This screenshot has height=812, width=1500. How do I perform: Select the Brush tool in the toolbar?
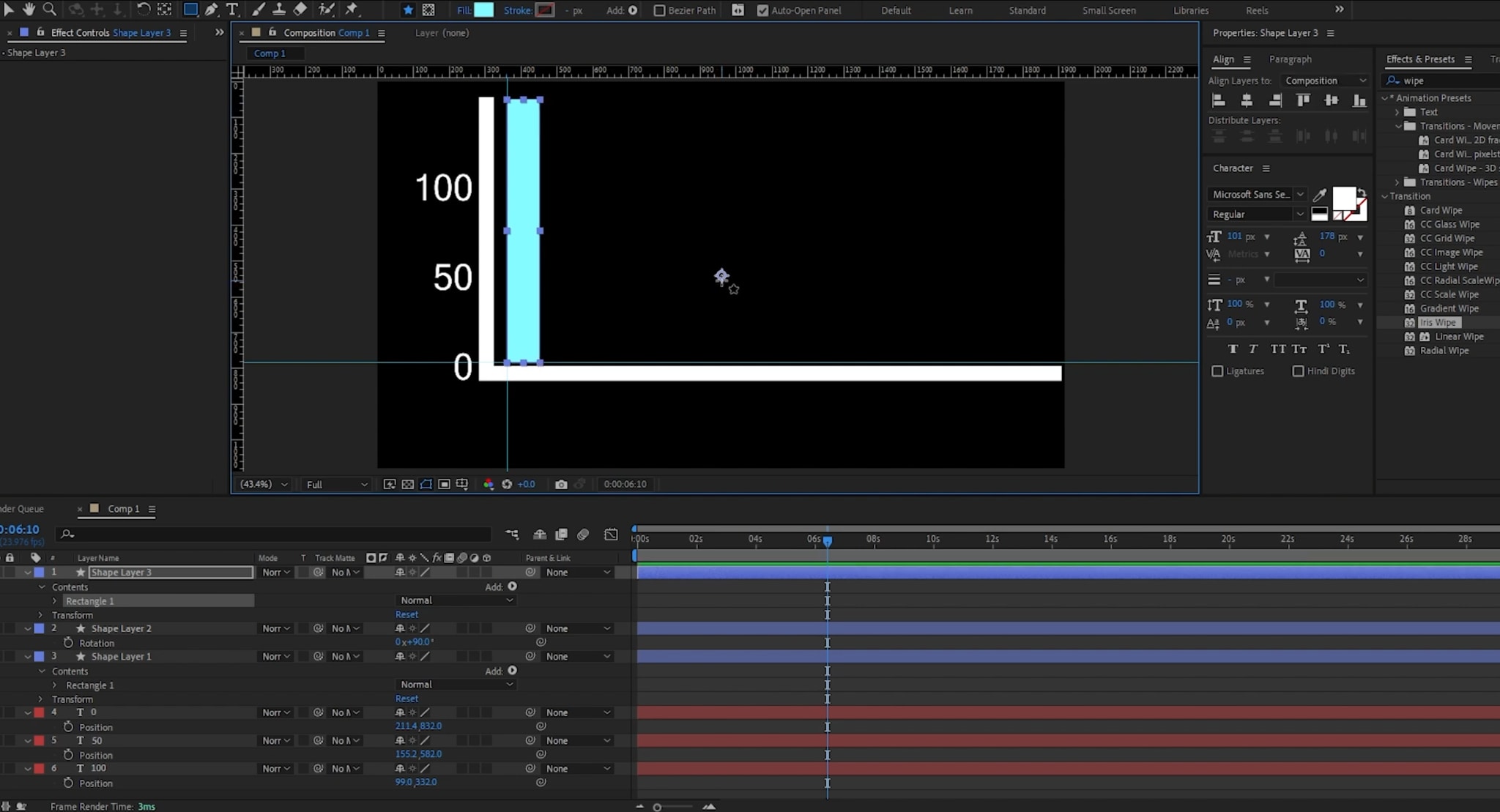pyautogui.click(x=258, y=10)
